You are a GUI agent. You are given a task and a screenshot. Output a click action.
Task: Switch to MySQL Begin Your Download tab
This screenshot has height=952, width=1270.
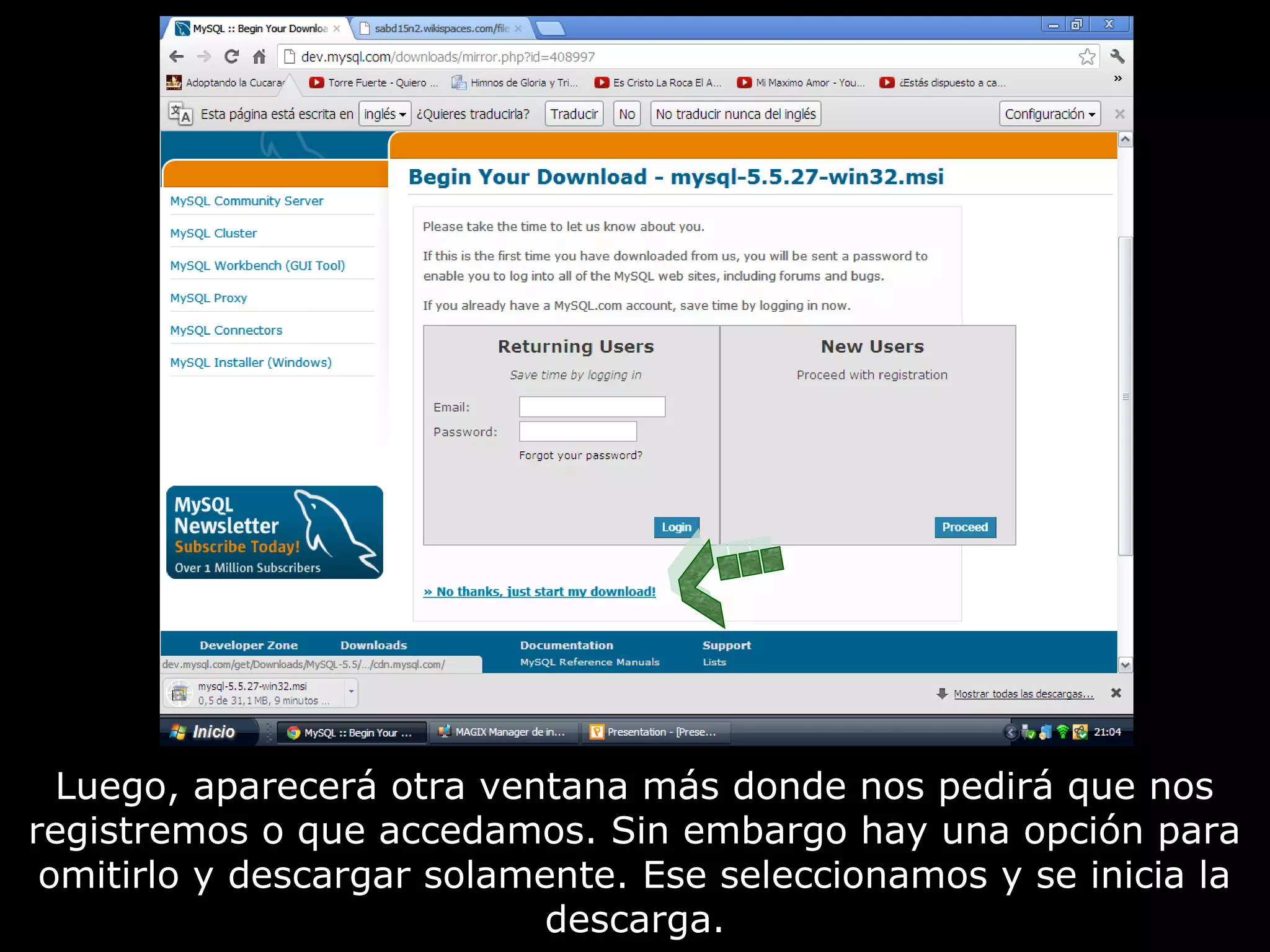[x=257, y=29]
